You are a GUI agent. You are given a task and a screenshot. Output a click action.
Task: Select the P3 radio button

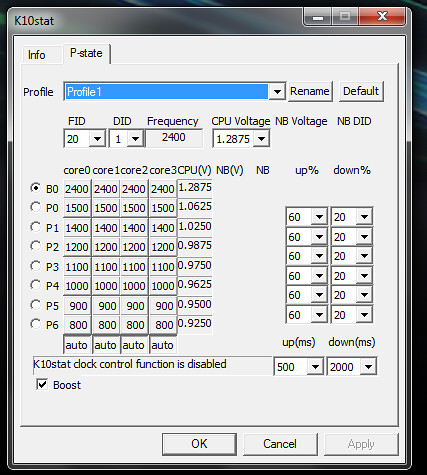click(x=35, y=266)
